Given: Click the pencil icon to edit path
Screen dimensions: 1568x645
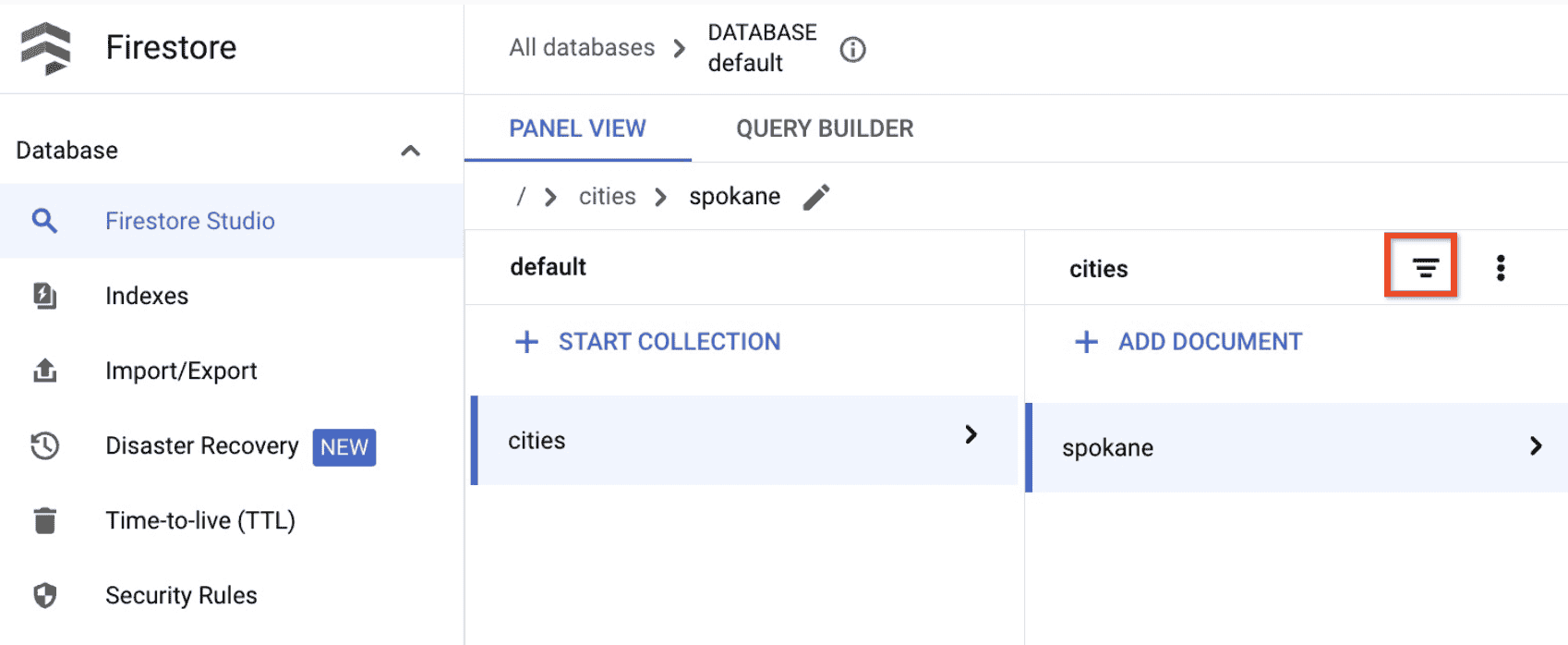Looking at the screenshot, I should click(x=816, y=197).
